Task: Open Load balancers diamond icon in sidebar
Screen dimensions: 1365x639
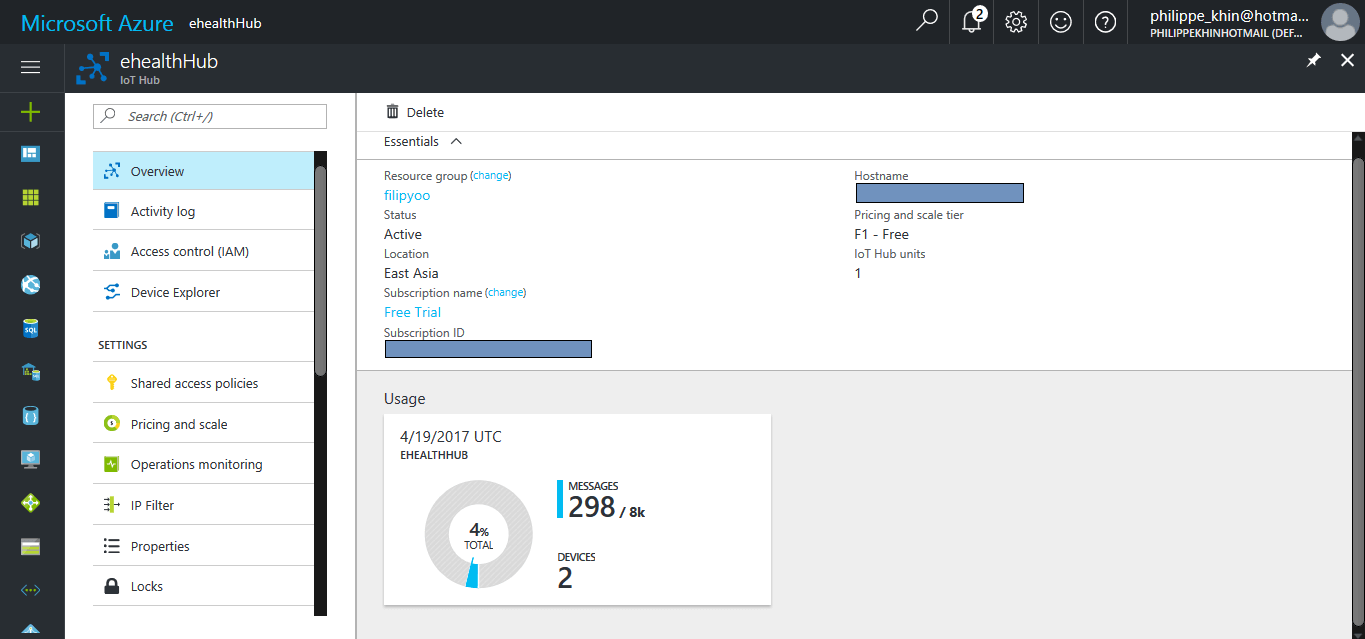Action: pyautogui.click(x=30, y=503)
